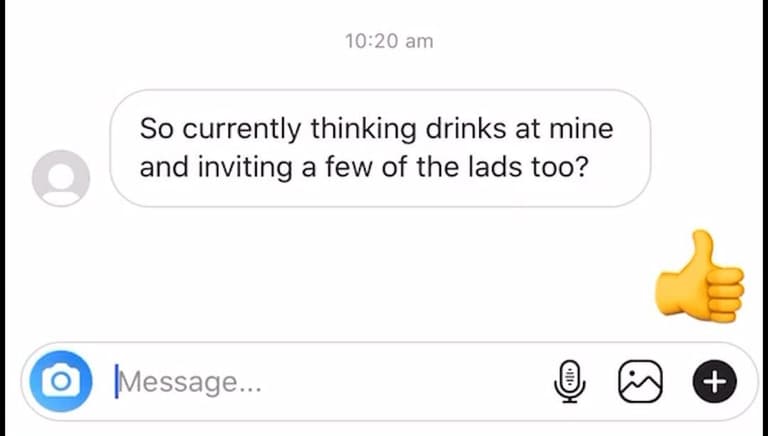
Task: Tap the line "and inviting a few of the lads too?"
Action: pyautogui.click(x=363, y=167)
